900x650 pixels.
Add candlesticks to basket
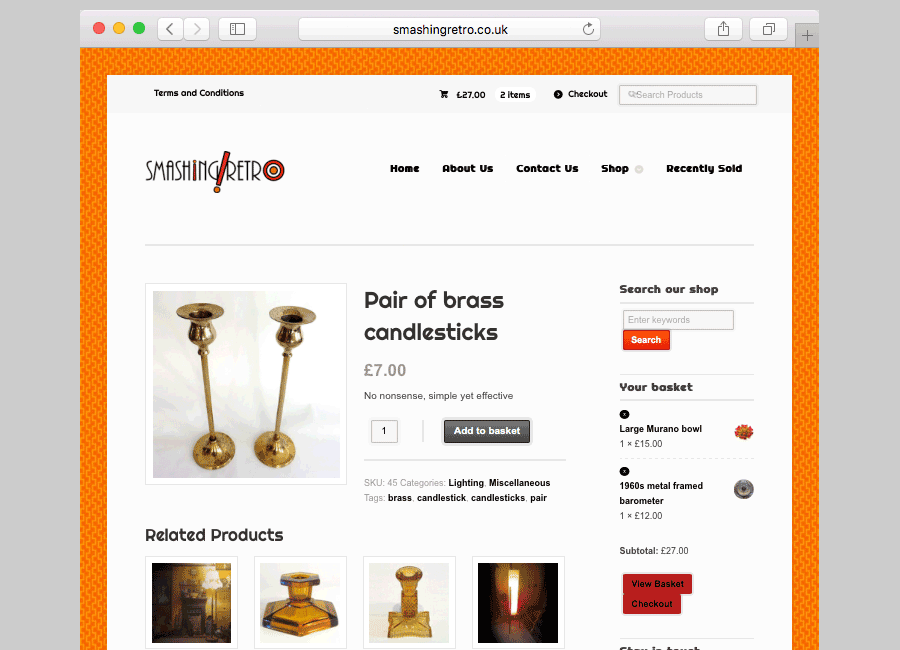(487, 431)
